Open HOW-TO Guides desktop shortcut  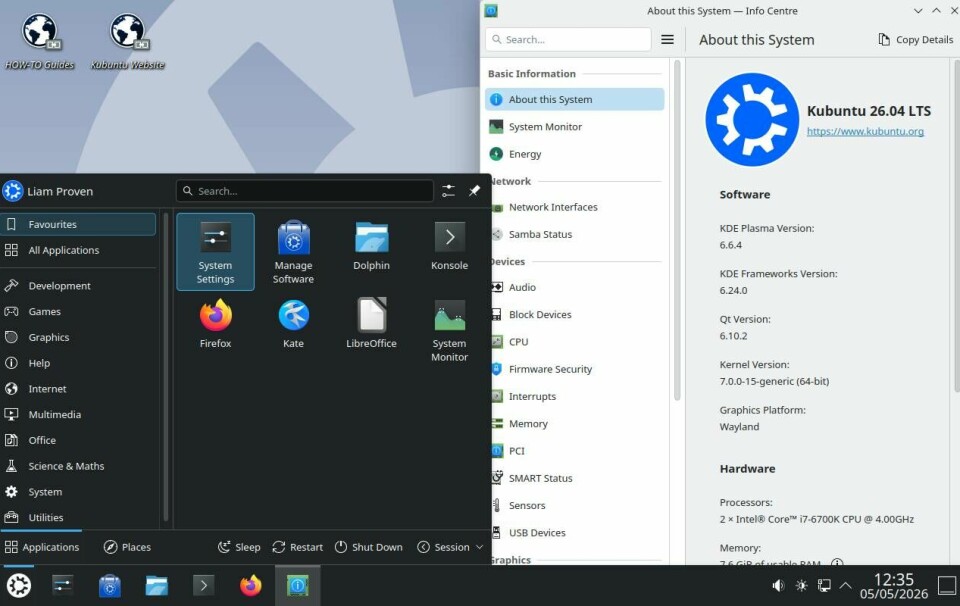click(x=40, y=40)
